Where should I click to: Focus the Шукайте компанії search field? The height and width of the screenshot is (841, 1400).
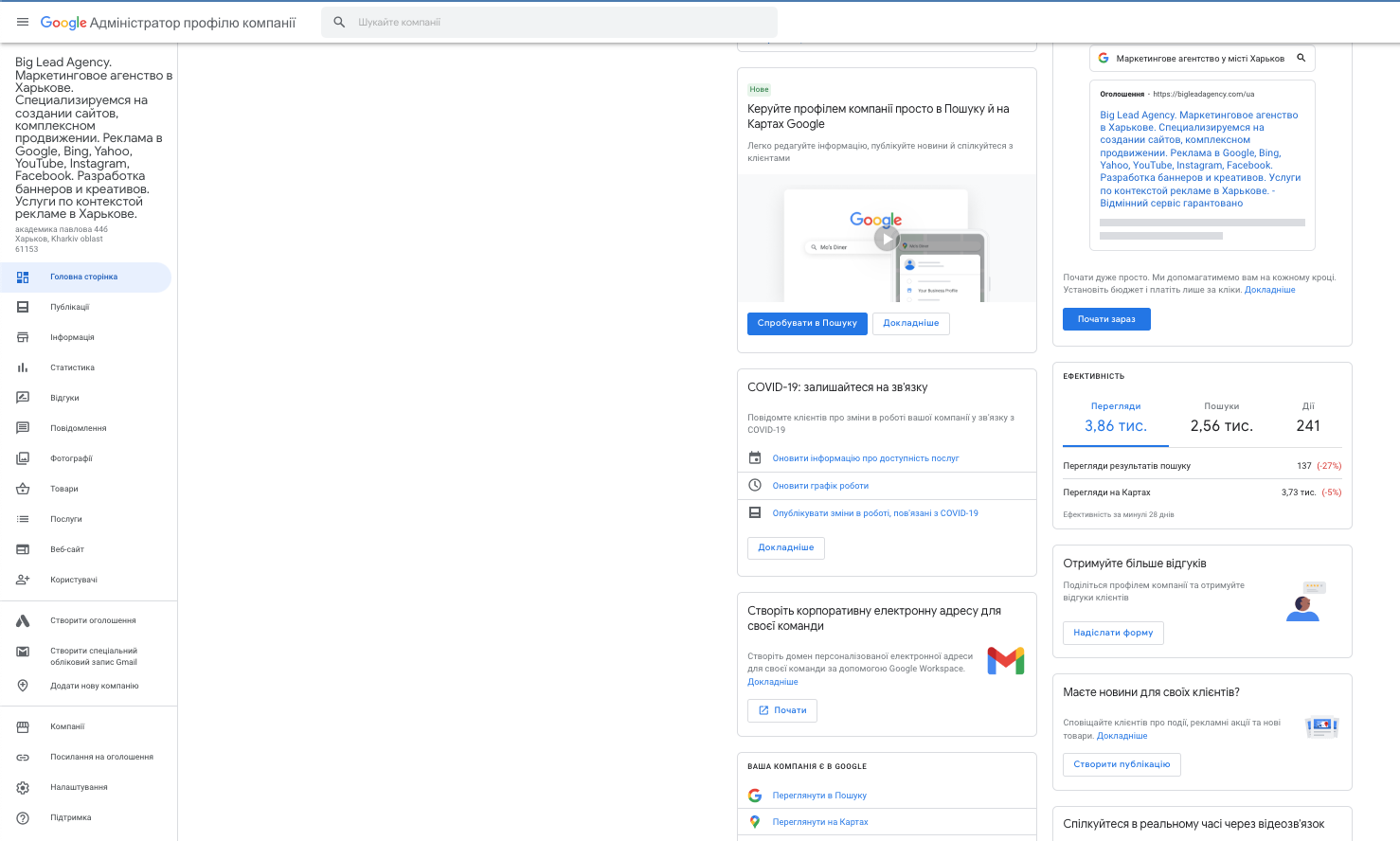pos(549,22)
